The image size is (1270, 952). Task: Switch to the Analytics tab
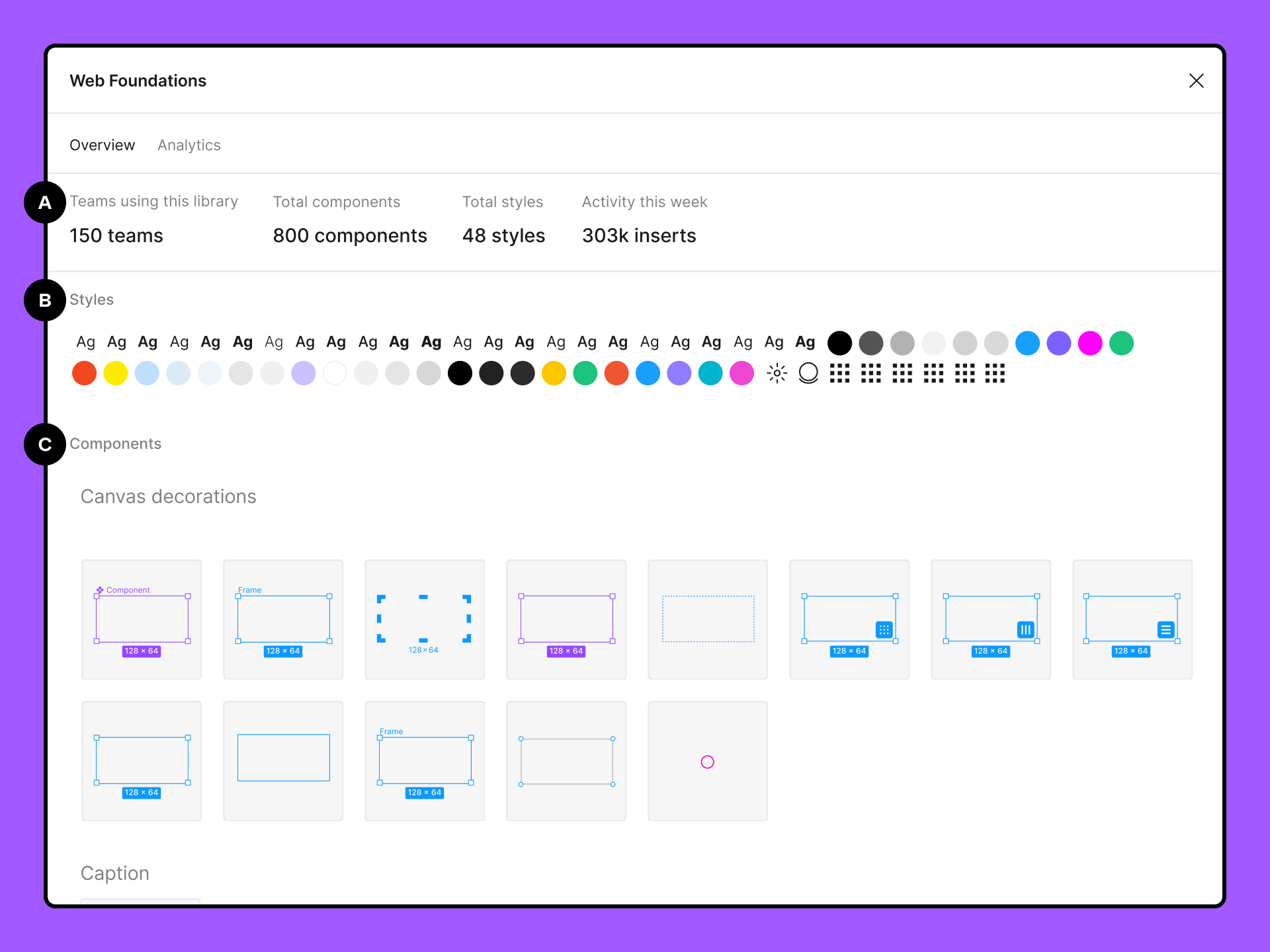(189, 145)
